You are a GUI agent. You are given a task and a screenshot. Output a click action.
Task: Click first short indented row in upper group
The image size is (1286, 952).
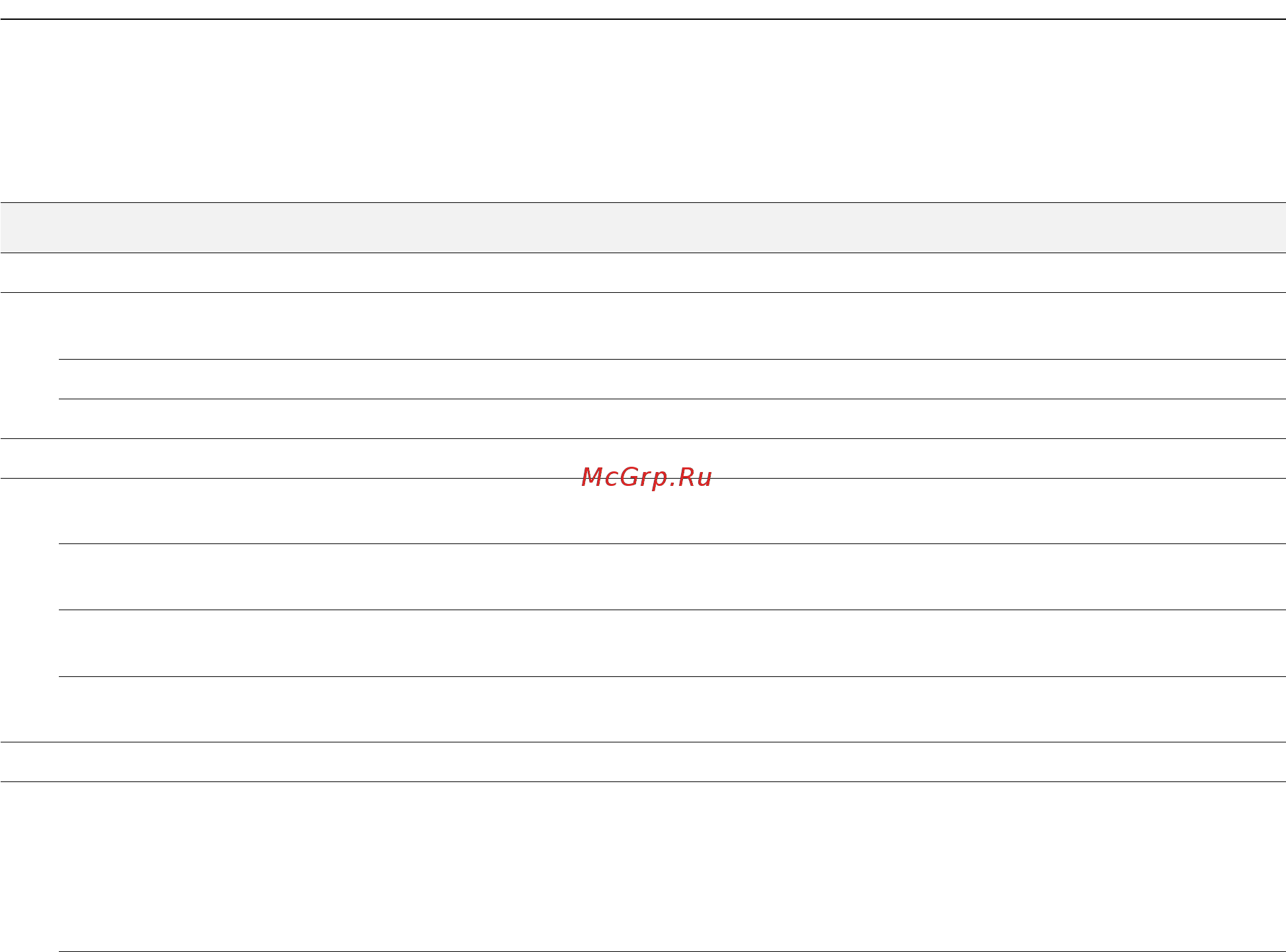pyautogui.click(x=672, y=379)
